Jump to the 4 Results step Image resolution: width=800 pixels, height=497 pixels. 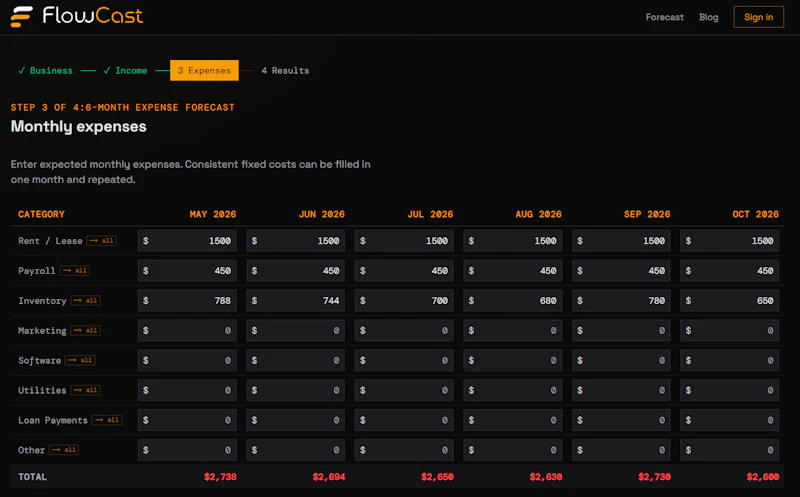pyautogui.click(x=285, y=70)
